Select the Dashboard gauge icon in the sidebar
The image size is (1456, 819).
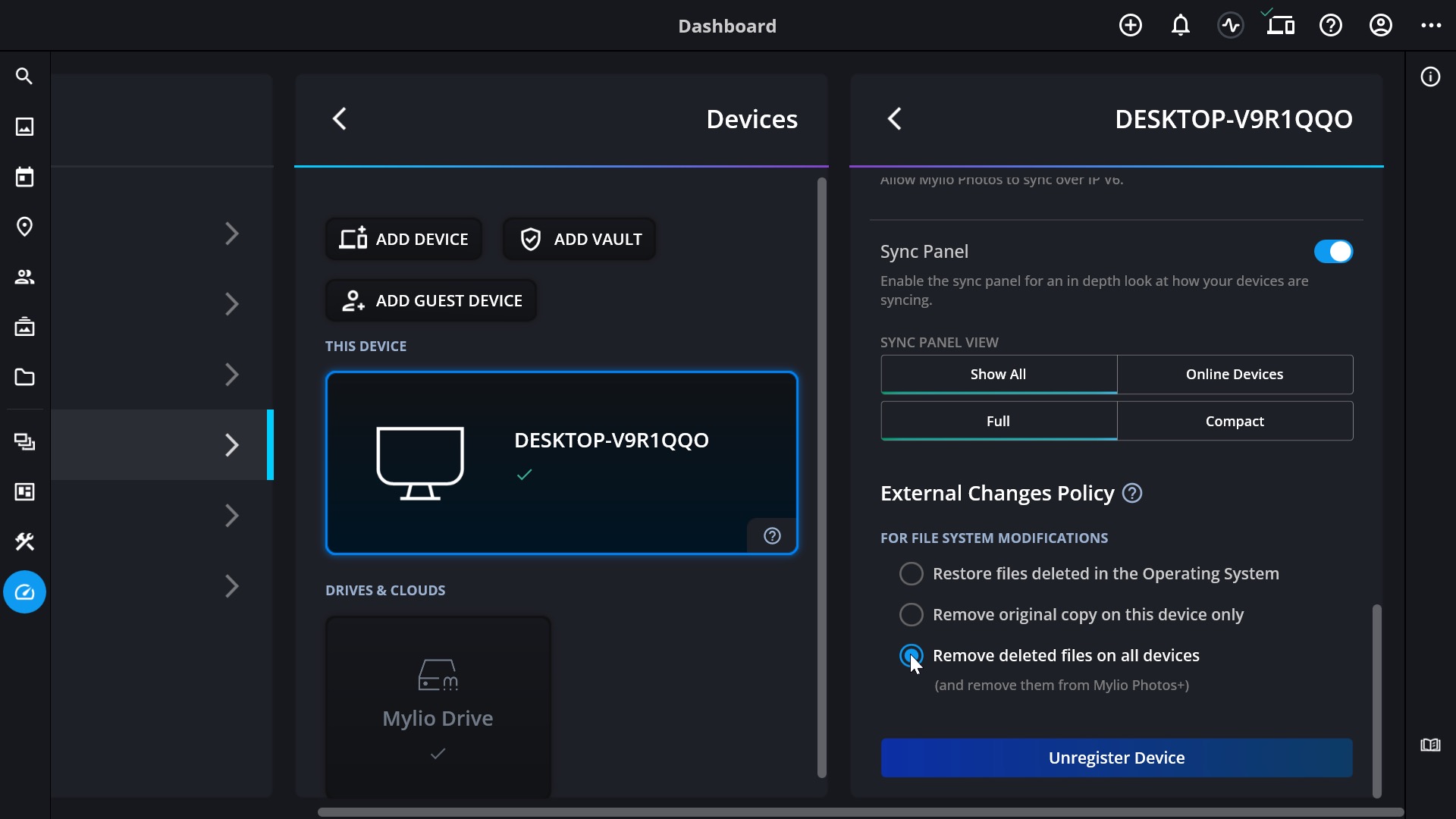[24, 592]
